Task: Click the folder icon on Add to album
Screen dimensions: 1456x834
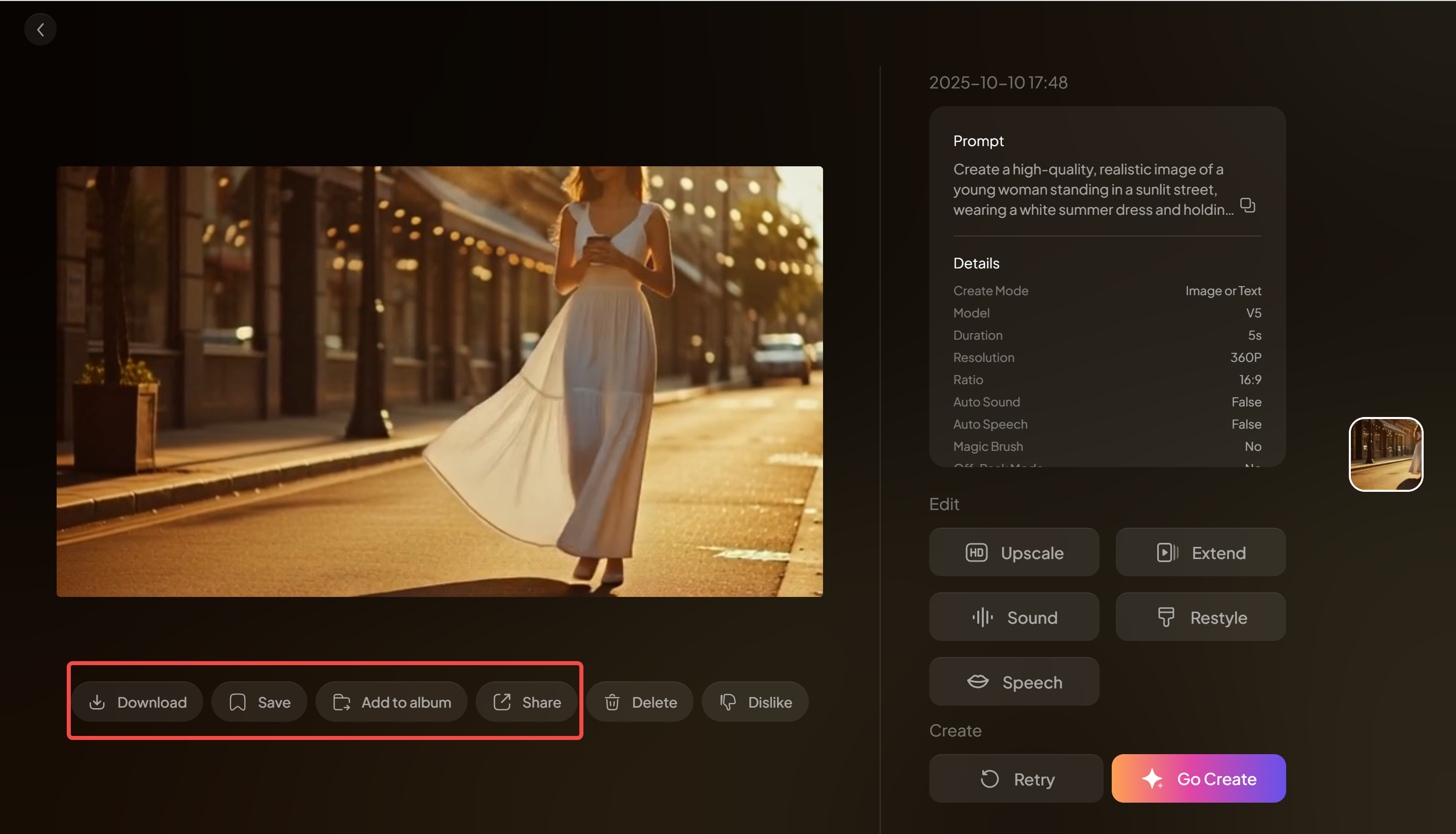Action: pyautogui.click(x=341, y=702)
